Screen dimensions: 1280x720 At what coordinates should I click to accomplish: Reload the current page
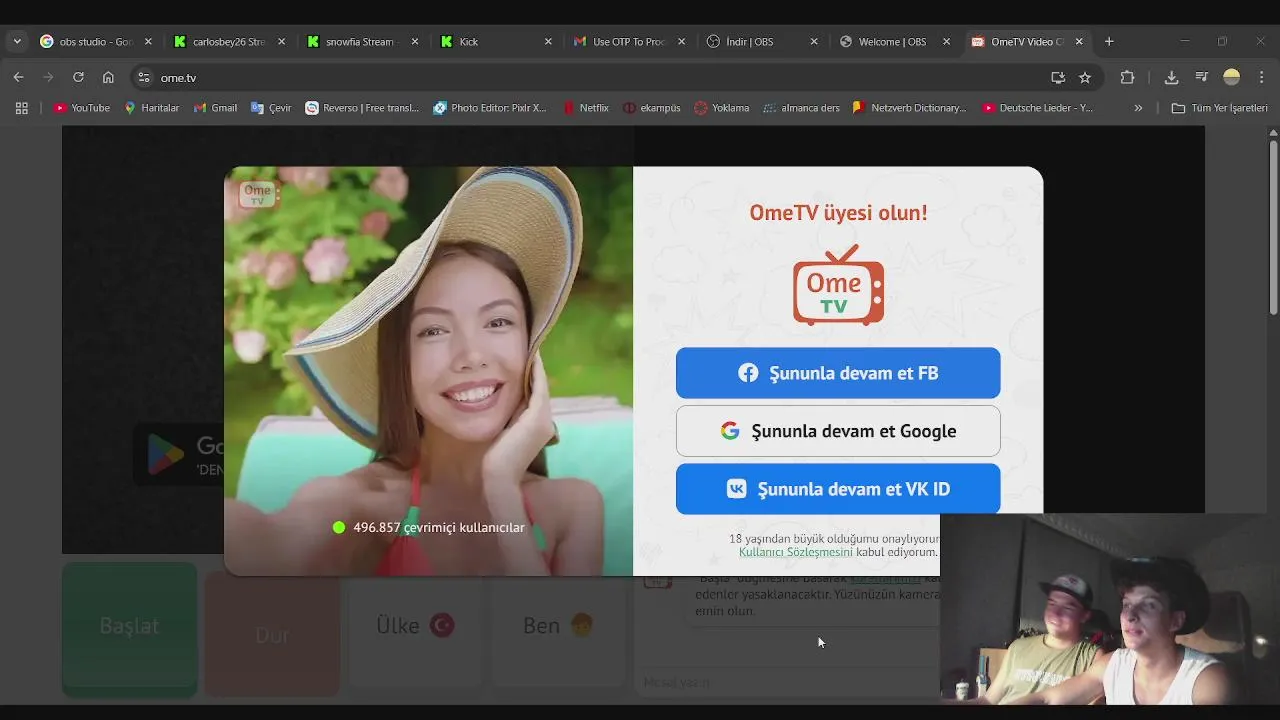click(78, 77)
